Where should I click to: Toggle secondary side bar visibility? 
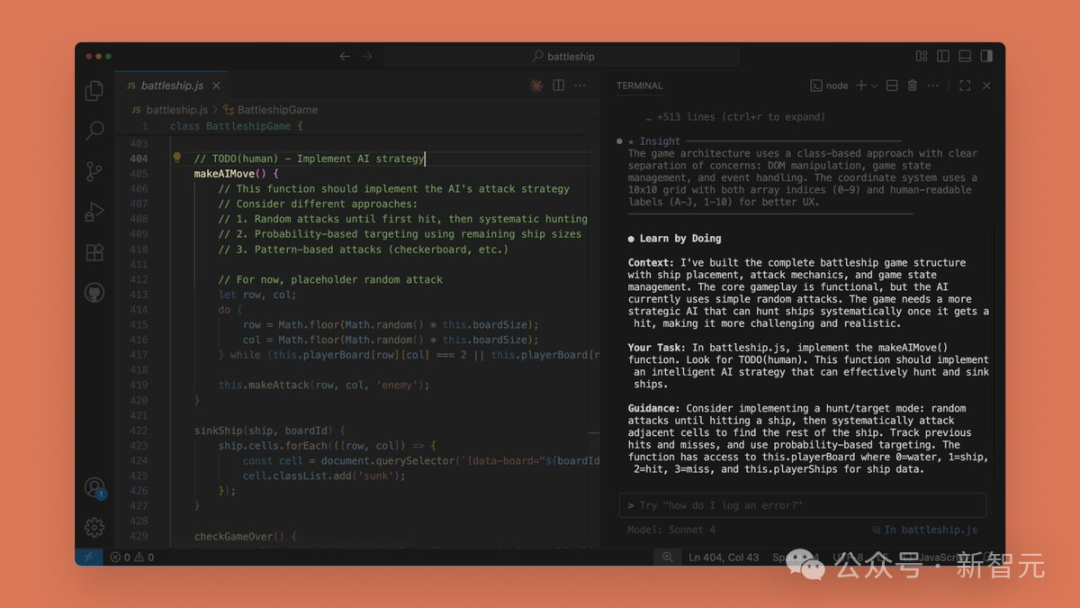coord(987,56)
